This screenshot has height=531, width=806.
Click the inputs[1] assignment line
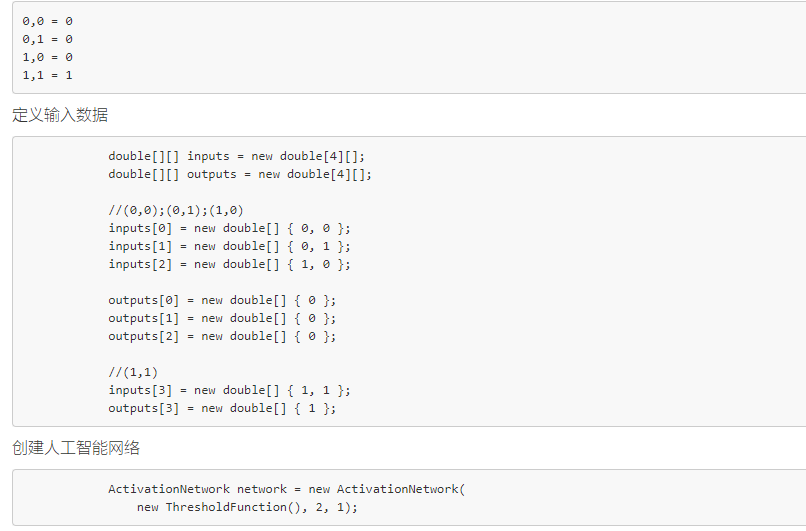(x=229, y=246)
